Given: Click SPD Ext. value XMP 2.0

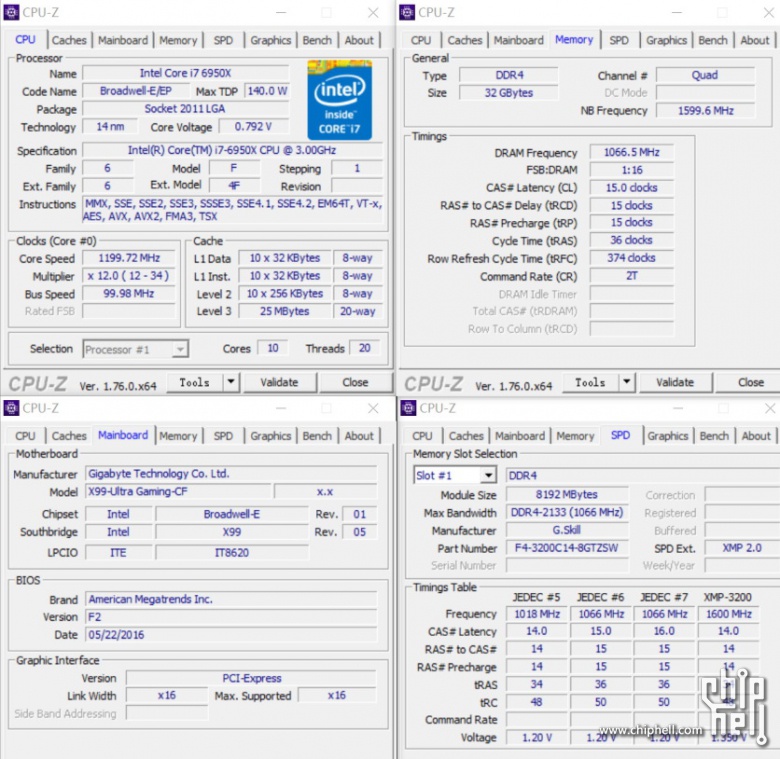Looking at the screenshot, I should tap(742, 548).
